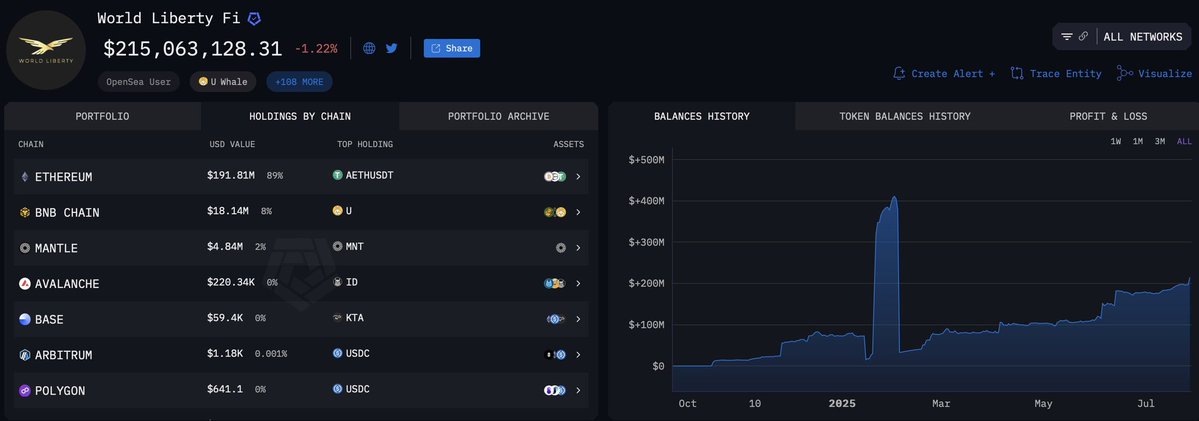
Task: Click the MNT token icon
Action: 337,246
